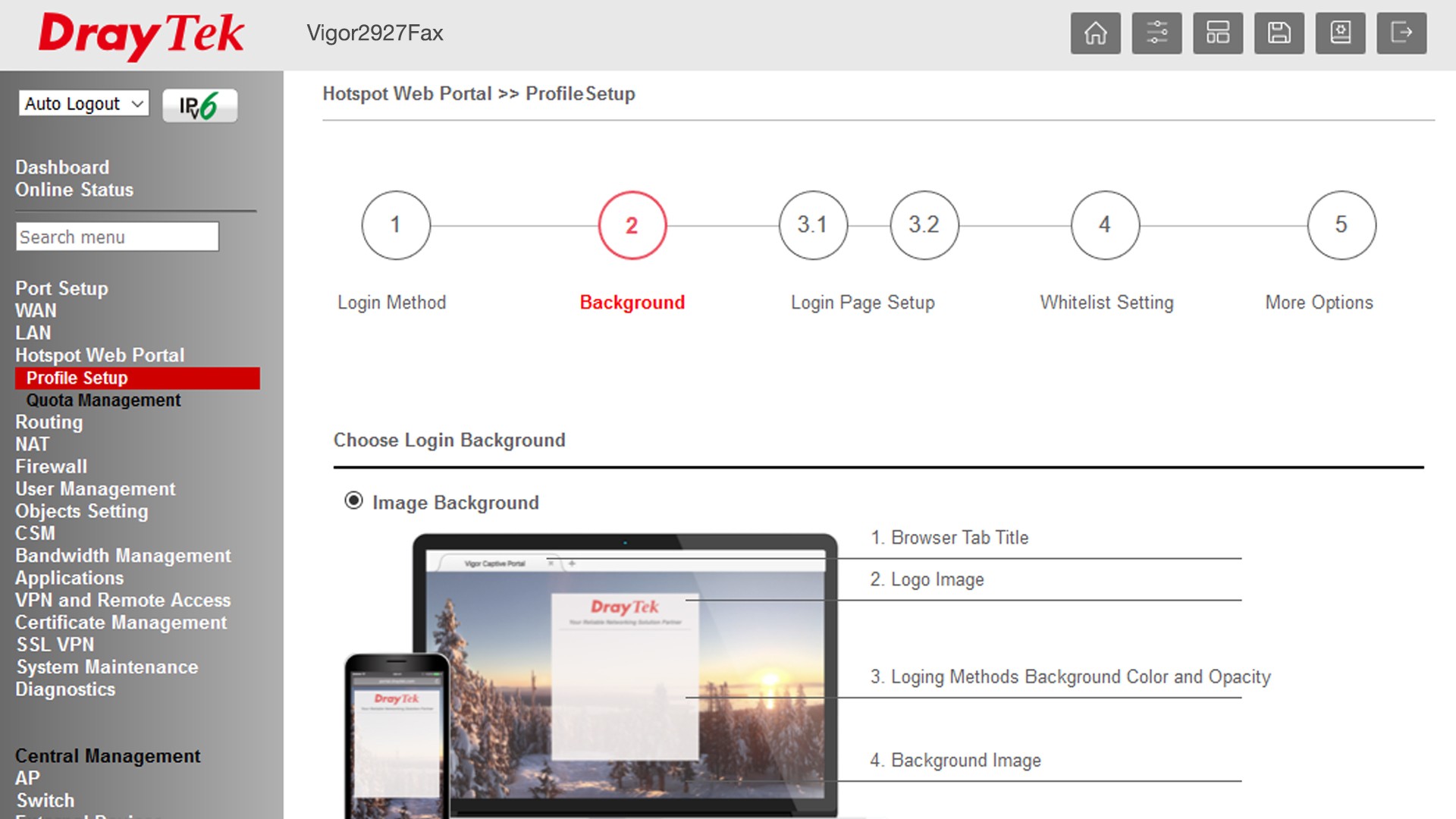Jump to step 3.1 circle

(x=813, y=225)
